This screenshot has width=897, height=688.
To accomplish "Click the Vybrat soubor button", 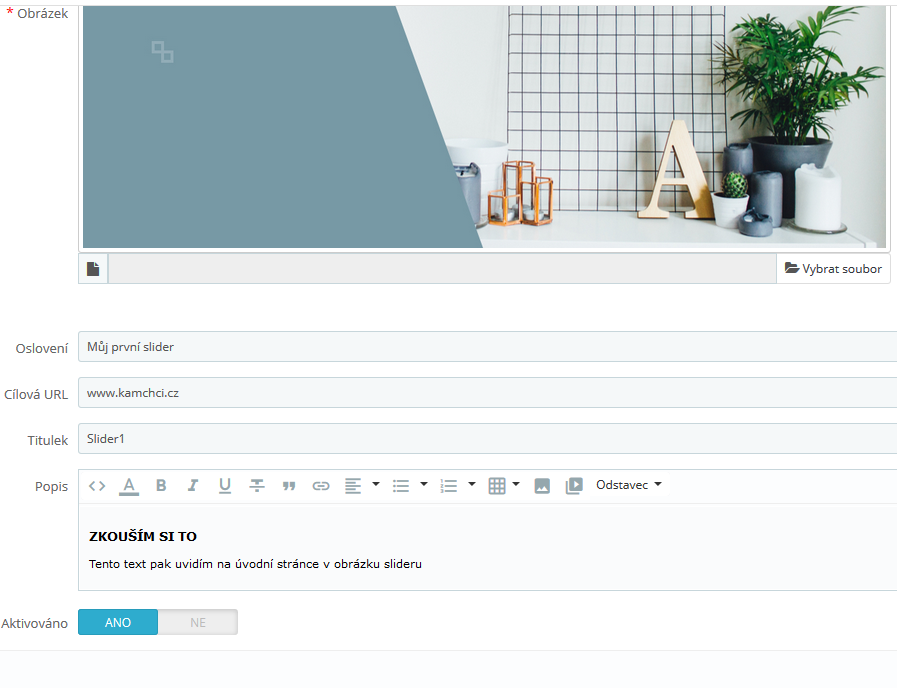I will pos(833,269).
